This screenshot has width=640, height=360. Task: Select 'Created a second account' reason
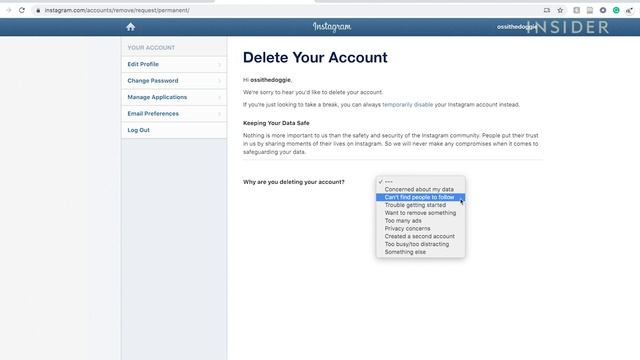[420, 236]
